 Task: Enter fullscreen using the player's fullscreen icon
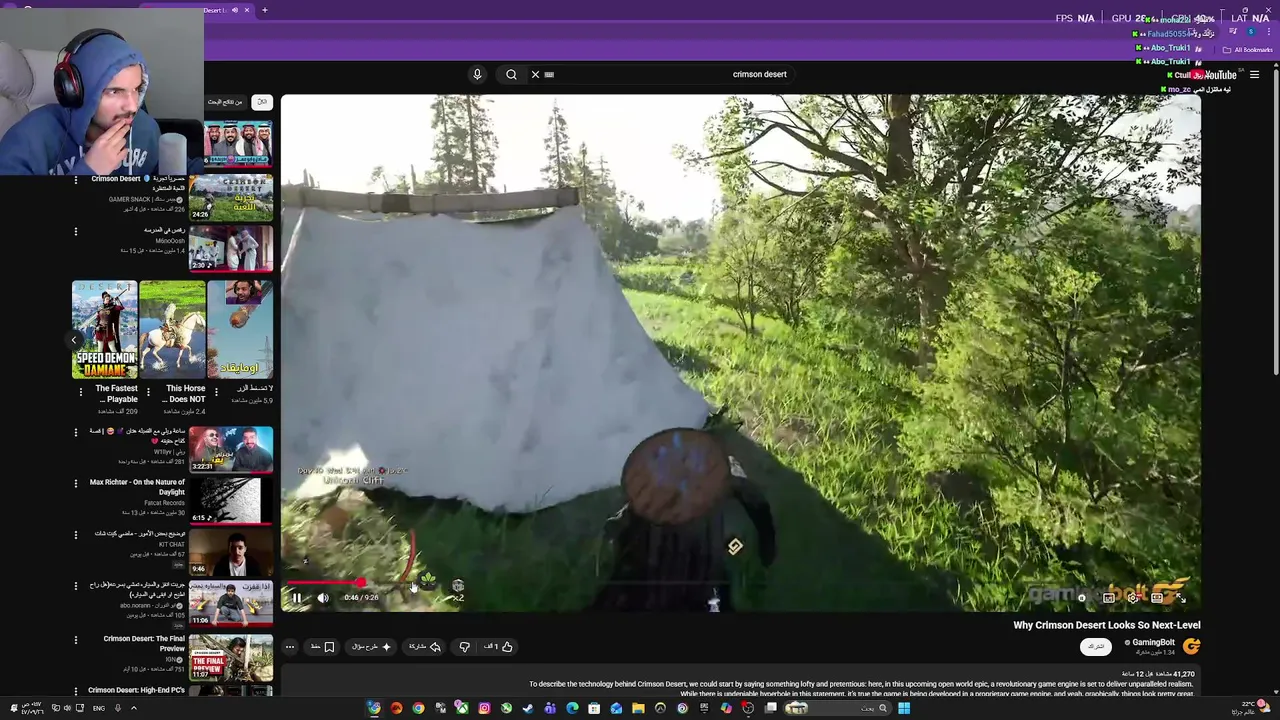[x=1180, y=598]
